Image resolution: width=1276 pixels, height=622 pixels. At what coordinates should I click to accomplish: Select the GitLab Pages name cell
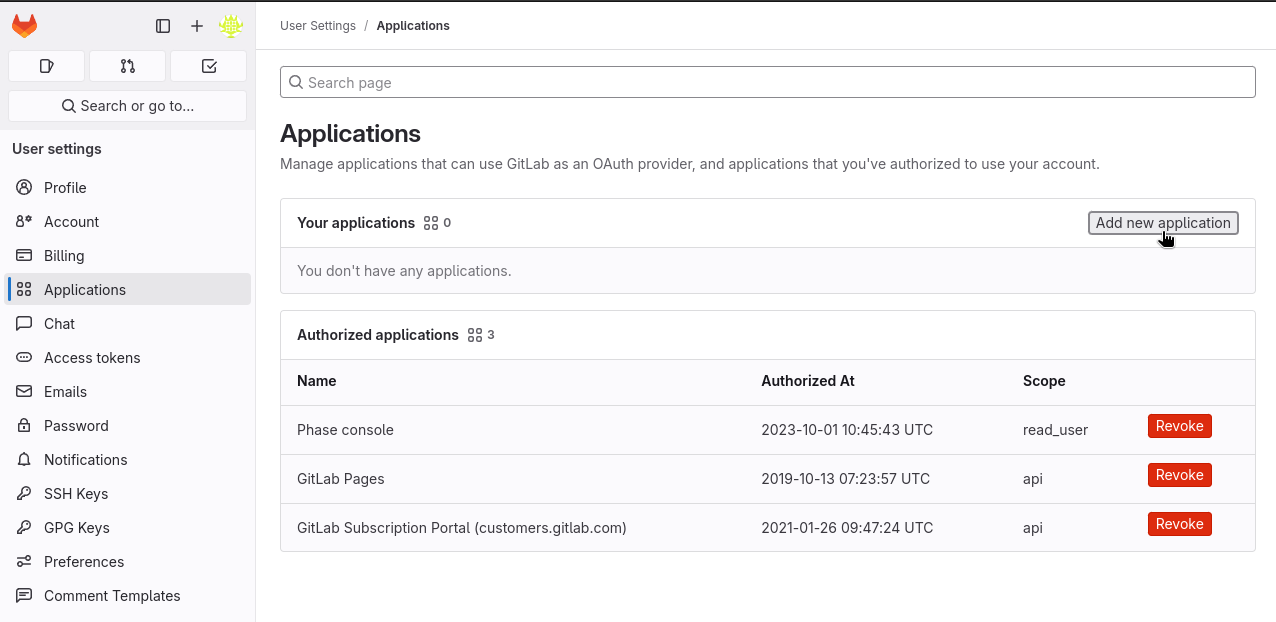coord(341,479)
